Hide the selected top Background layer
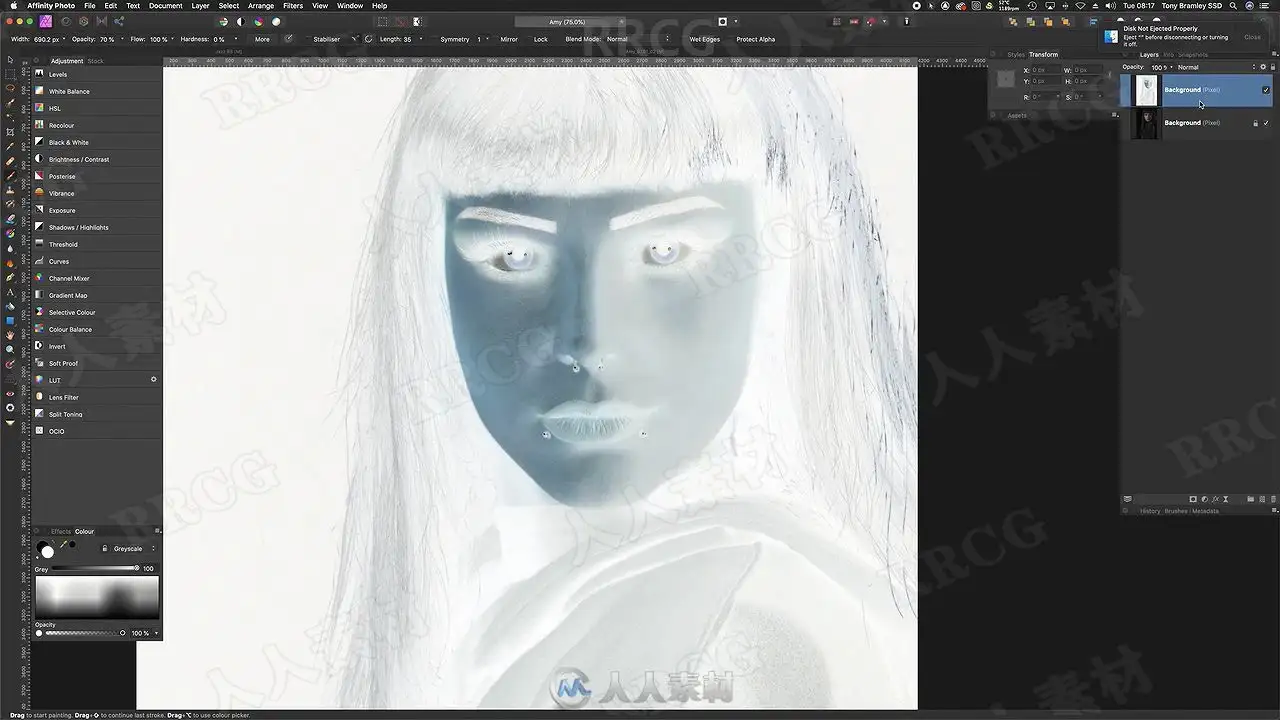 tap(1266, 90)
